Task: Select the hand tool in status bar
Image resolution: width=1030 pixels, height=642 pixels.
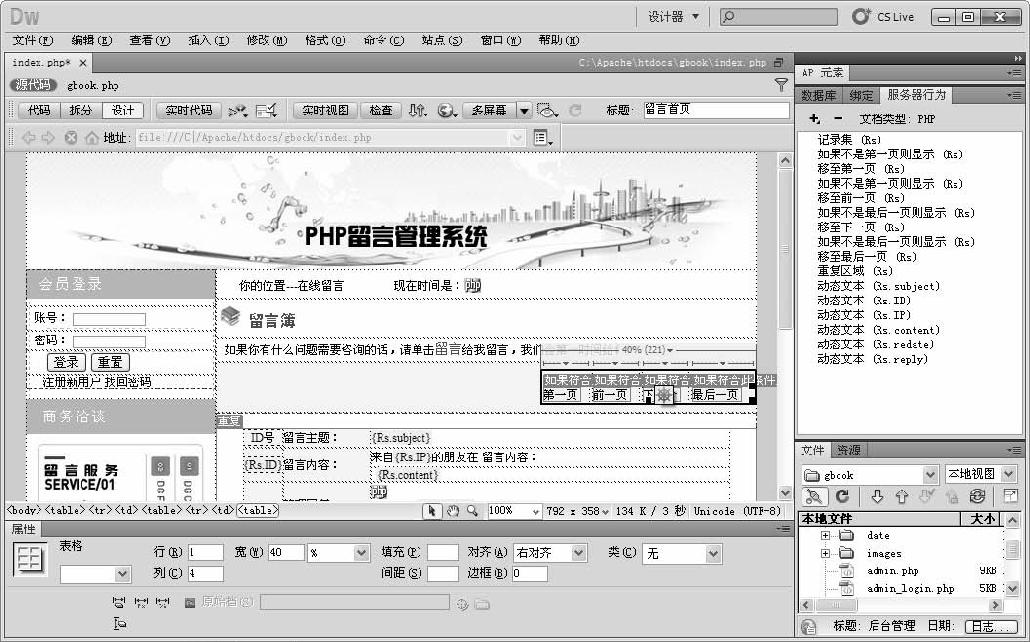Action: tap(453, 511)
